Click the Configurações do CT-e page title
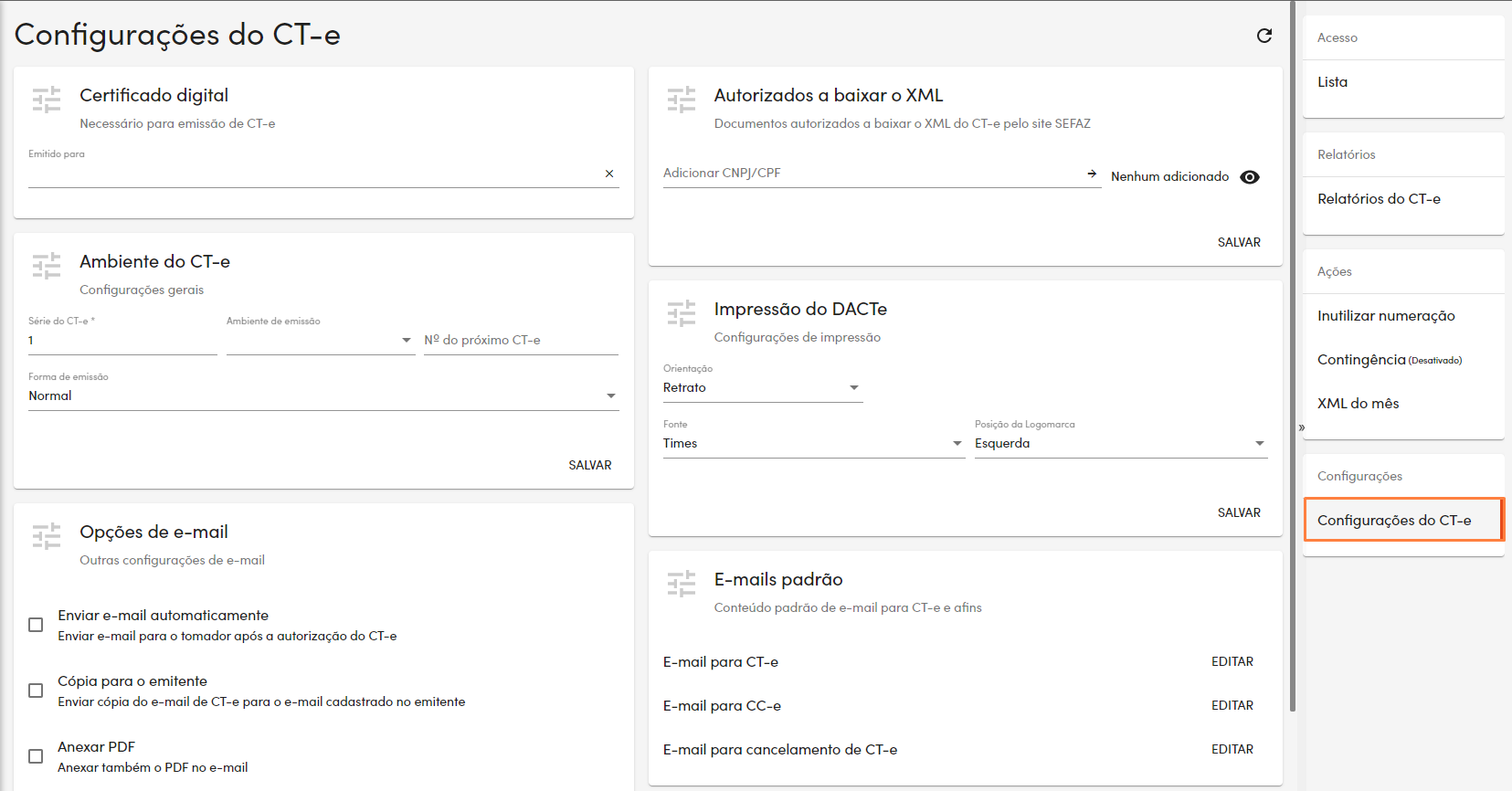This screenshot has width=1512, height=791. (x=177, y=35)
